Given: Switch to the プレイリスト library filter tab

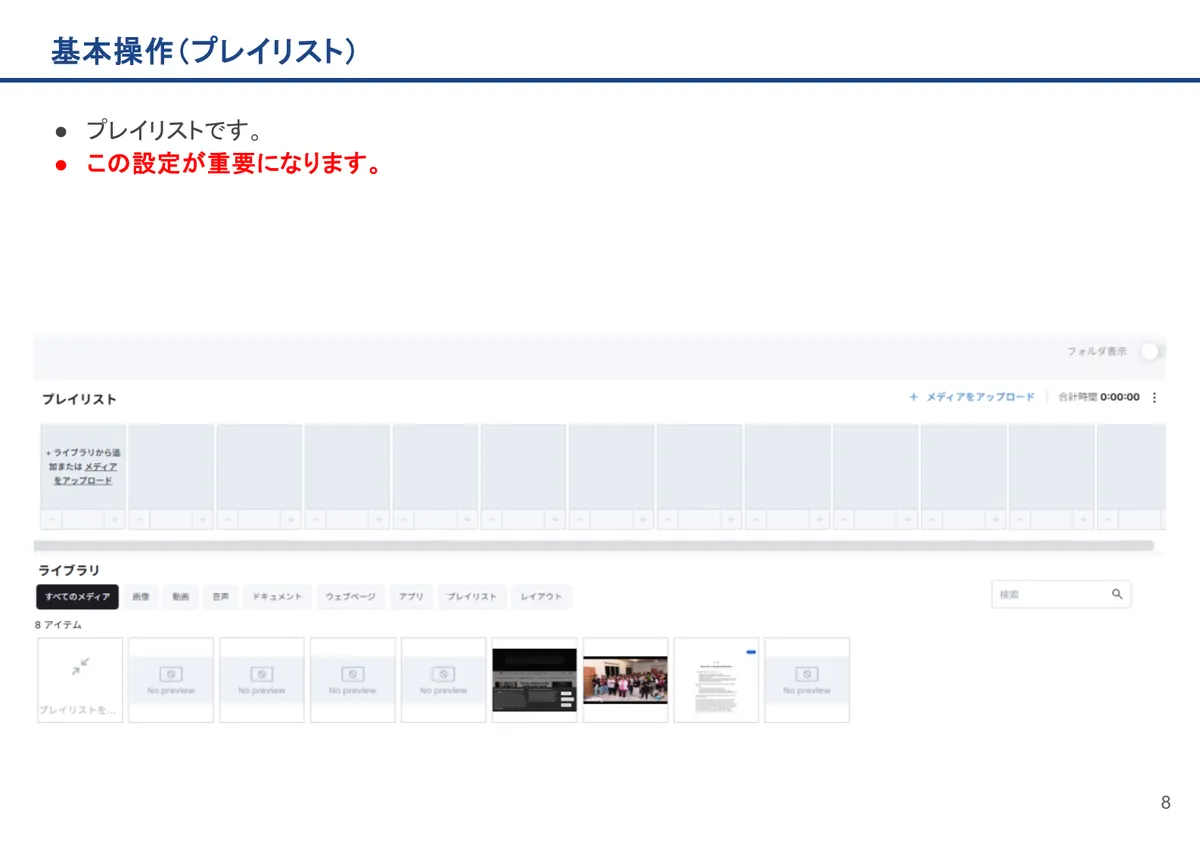Looking at the screenshot, I should pyautogui.click(x=471, y=597).
